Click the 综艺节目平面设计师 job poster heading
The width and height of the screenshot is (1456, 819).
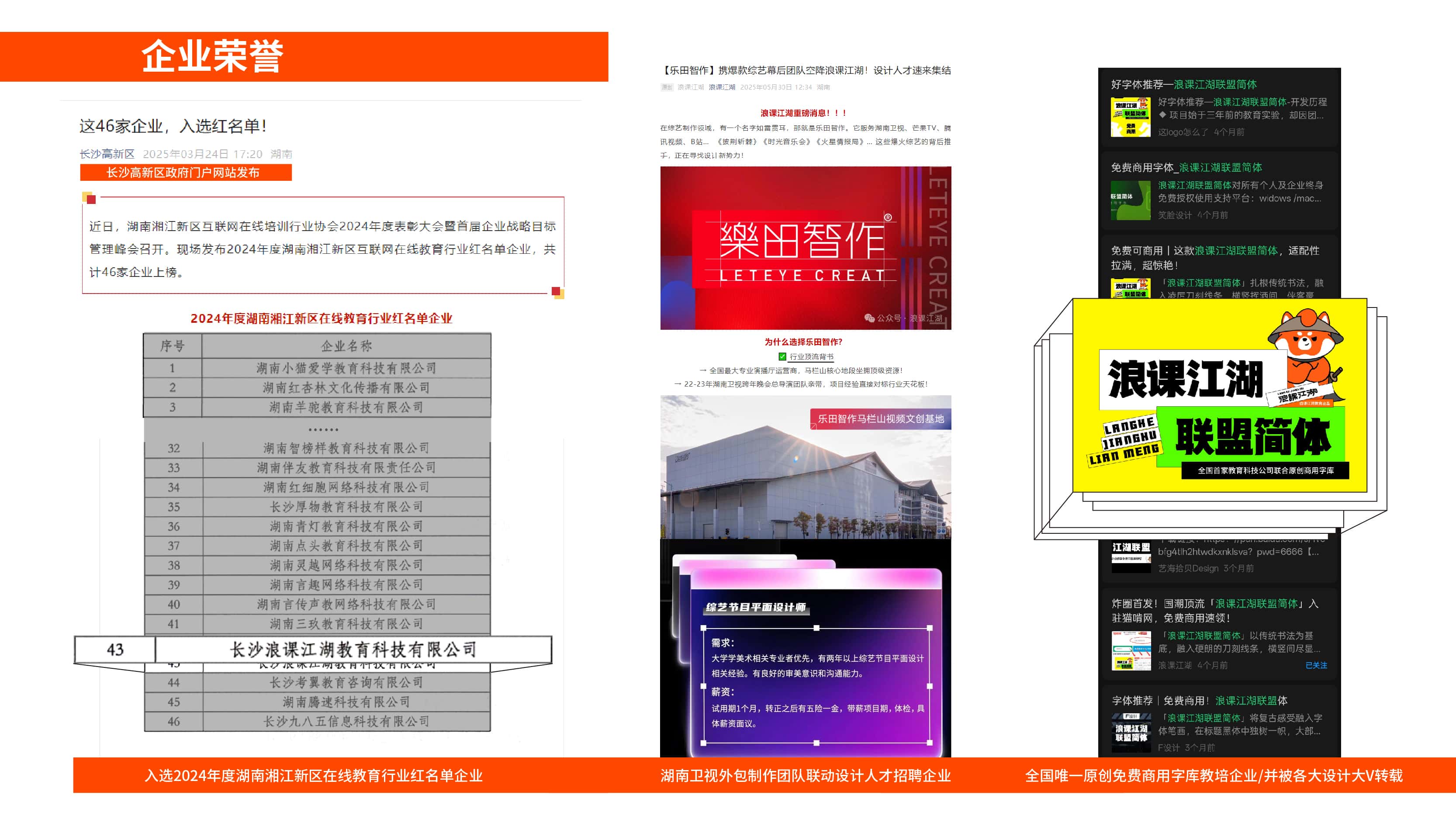(756, 607)
